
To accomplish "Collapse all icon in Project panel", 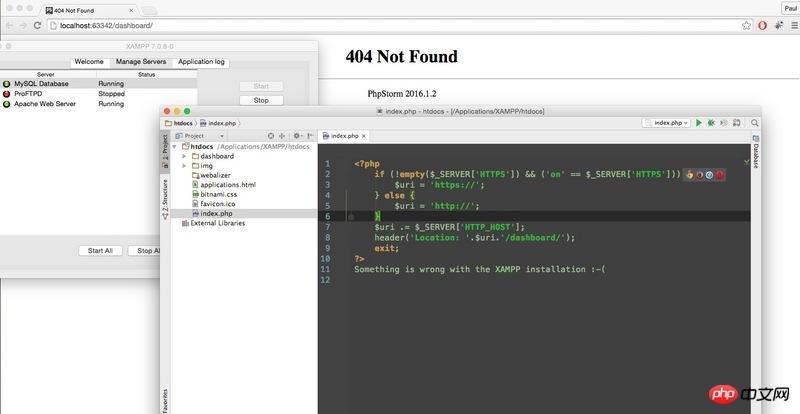I will click(282, 136).
